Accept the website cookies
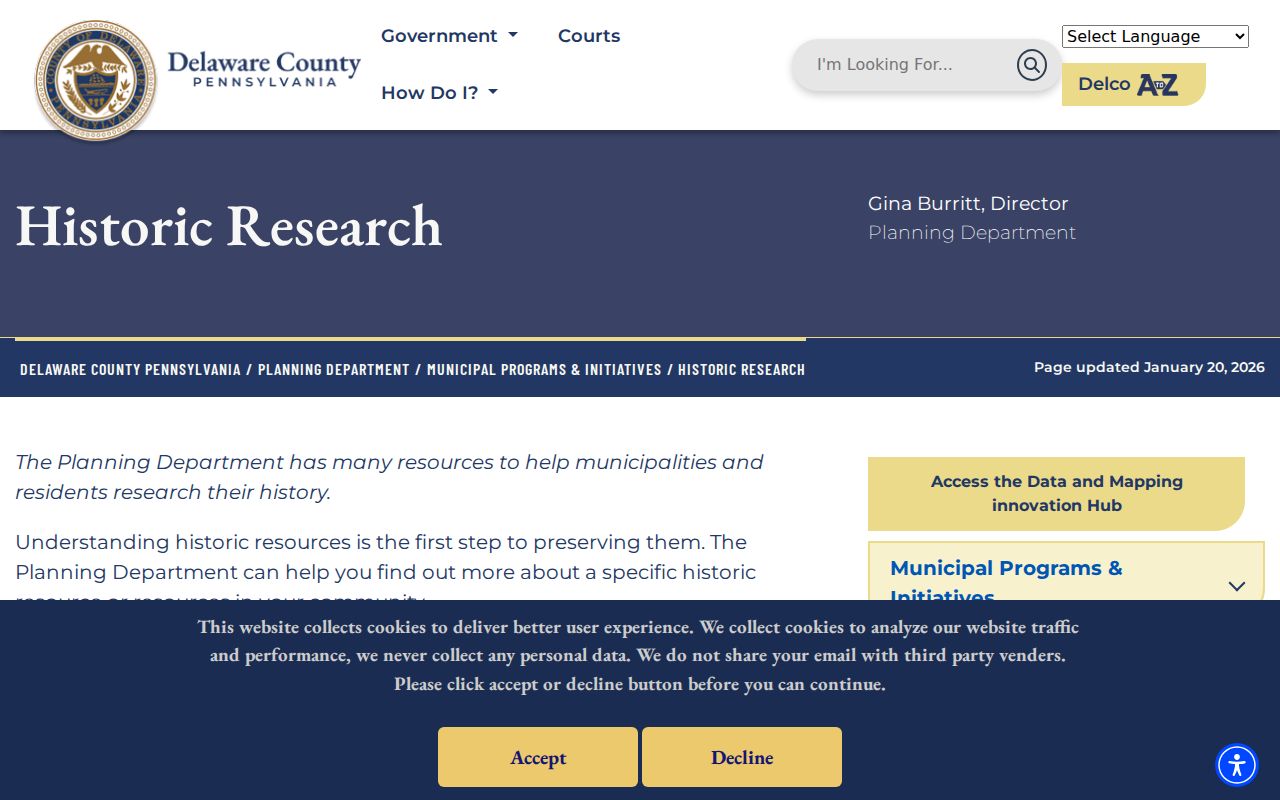This screenshot has height=800, width=1280. point(538,757)
